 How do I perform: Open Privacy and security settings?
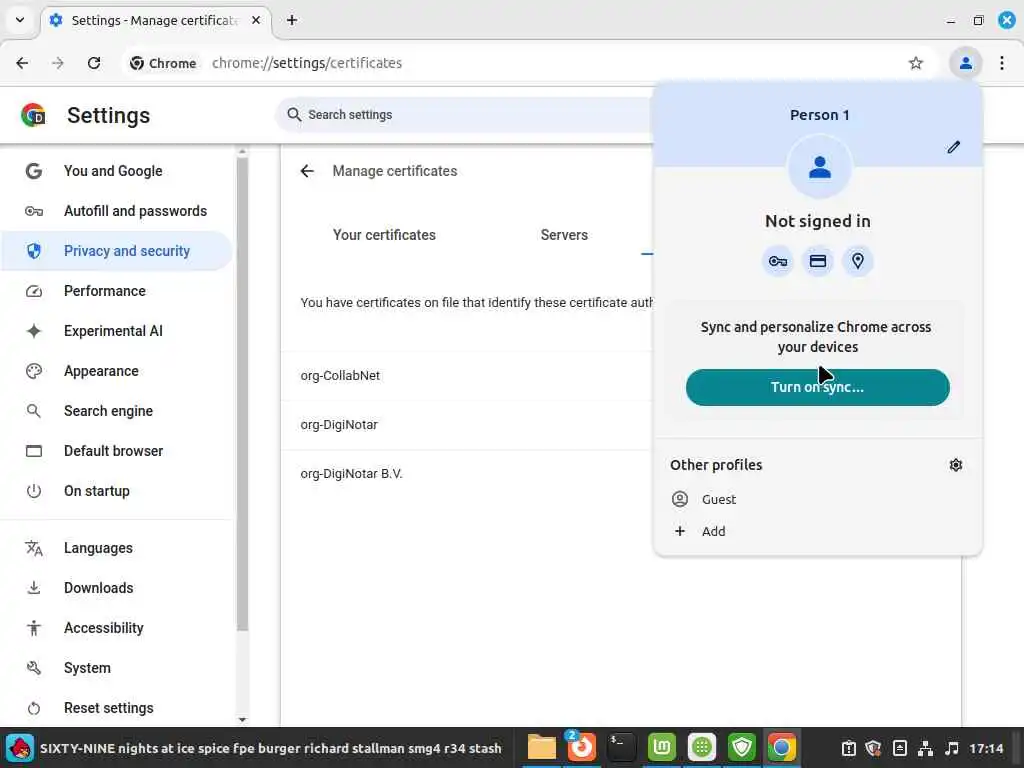pos(116,251)
